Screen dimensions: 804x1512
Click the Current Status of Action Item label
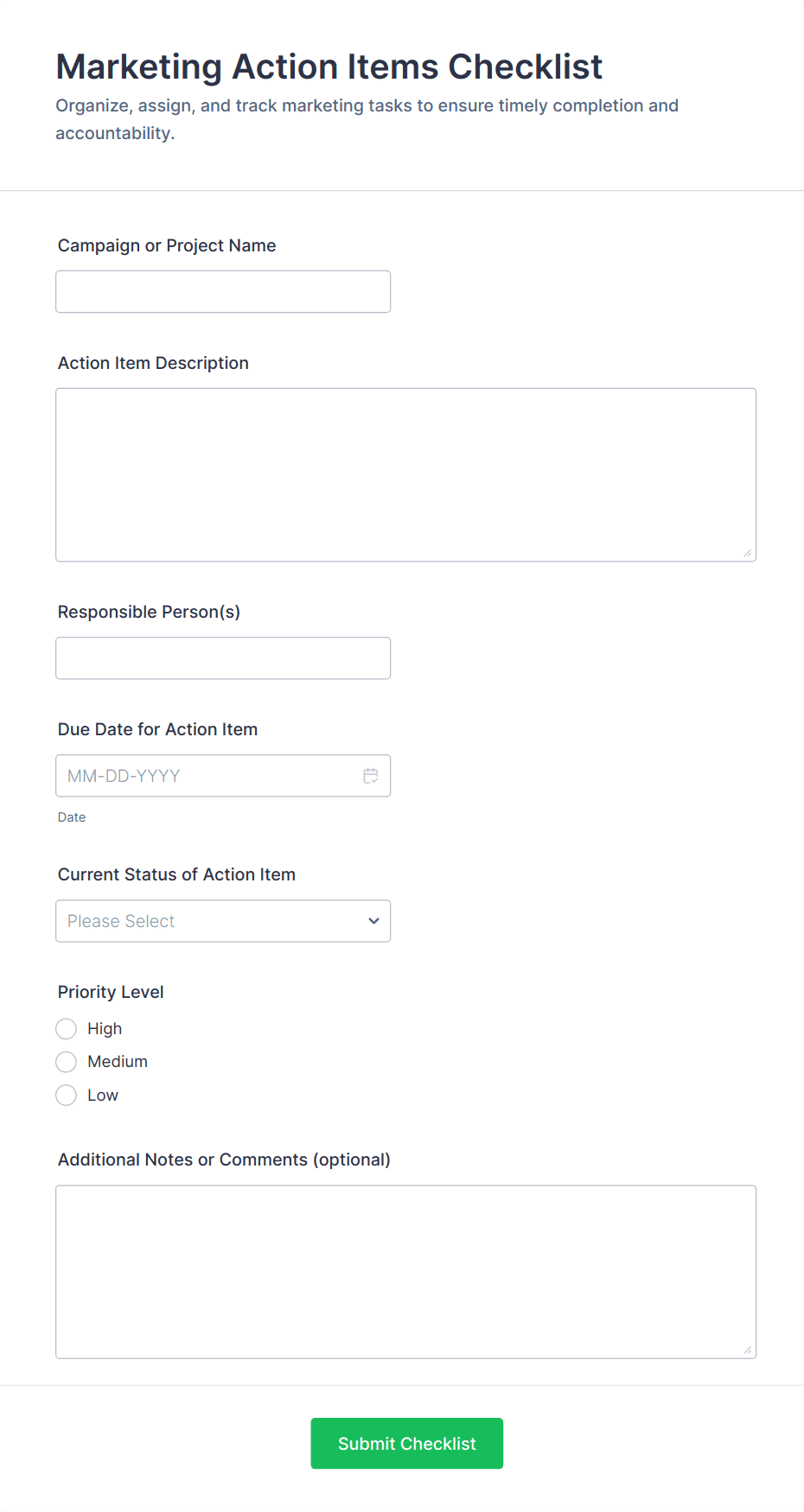click(176, 874)
